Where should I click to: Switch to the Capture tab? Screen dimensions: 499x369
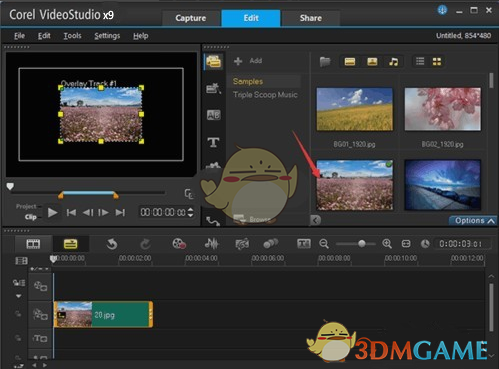click(x=191, y=18)
